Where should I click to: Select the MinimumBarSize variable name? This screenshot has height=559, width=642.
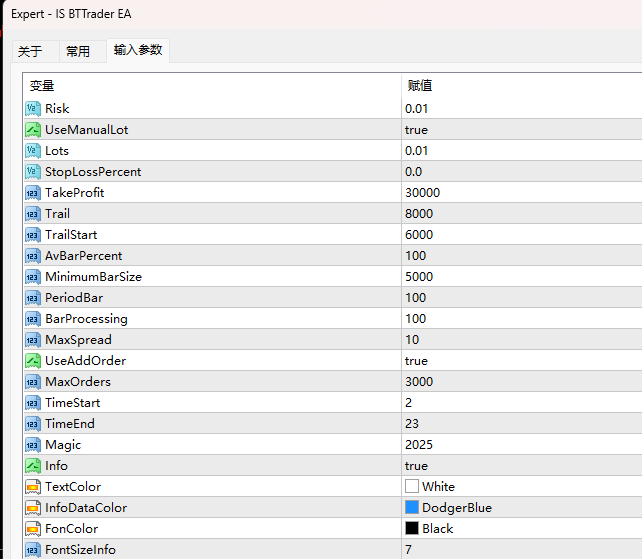[x=93, y=277]
